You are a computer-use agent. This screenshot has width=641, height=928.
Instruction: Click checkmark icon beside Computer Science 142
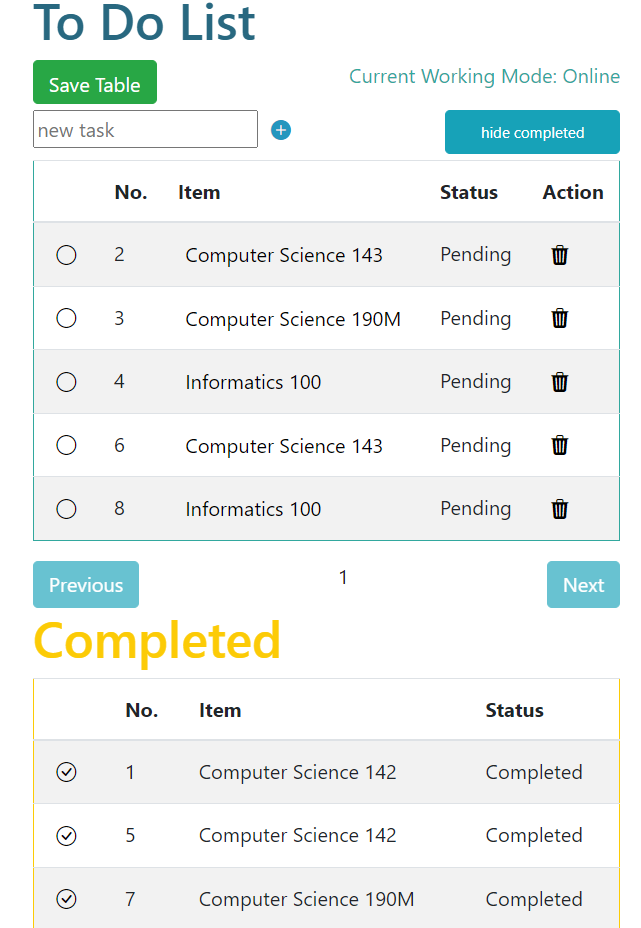click(x=66, y=772)
